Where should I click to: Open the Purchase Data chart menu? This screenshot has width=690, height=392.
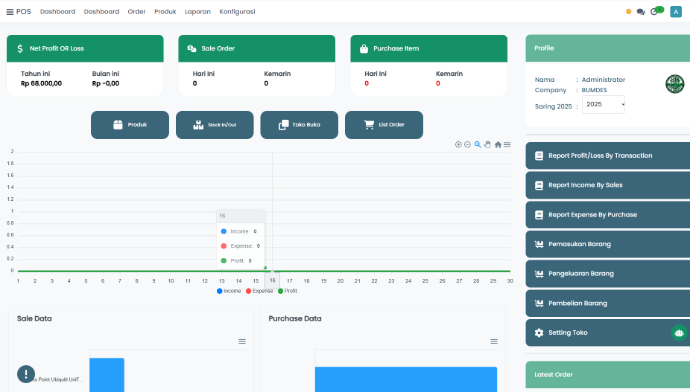(x=494, y=341)
